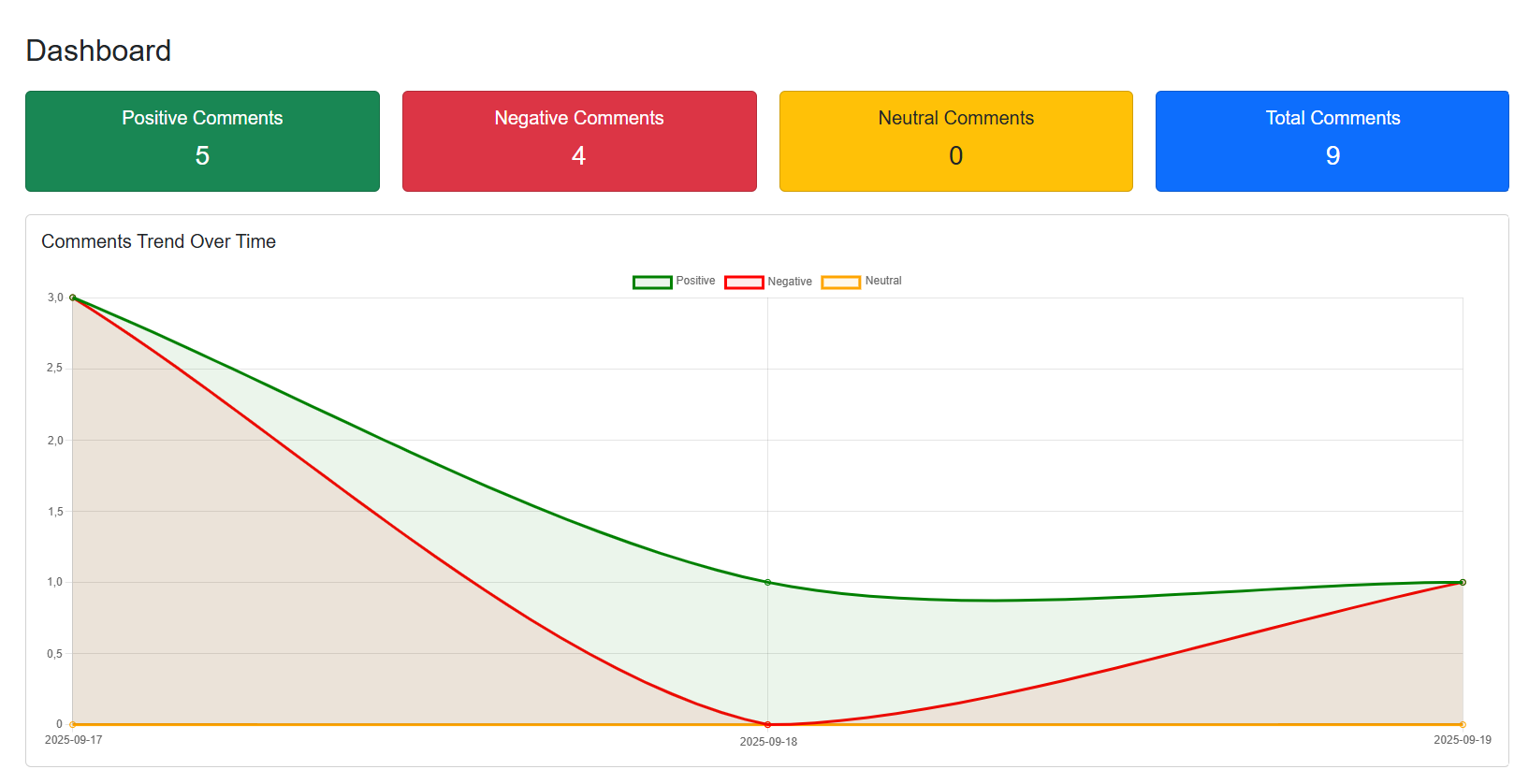Click the Negative Comments red card

click(579, 141)
